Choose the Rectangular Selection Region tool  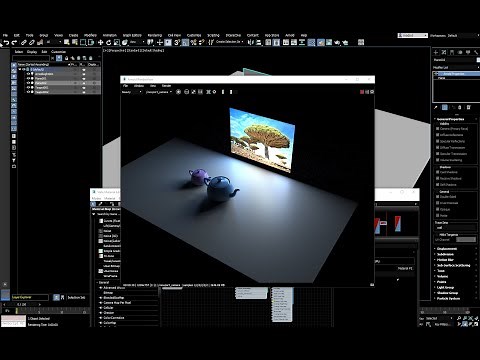[83, 42]
